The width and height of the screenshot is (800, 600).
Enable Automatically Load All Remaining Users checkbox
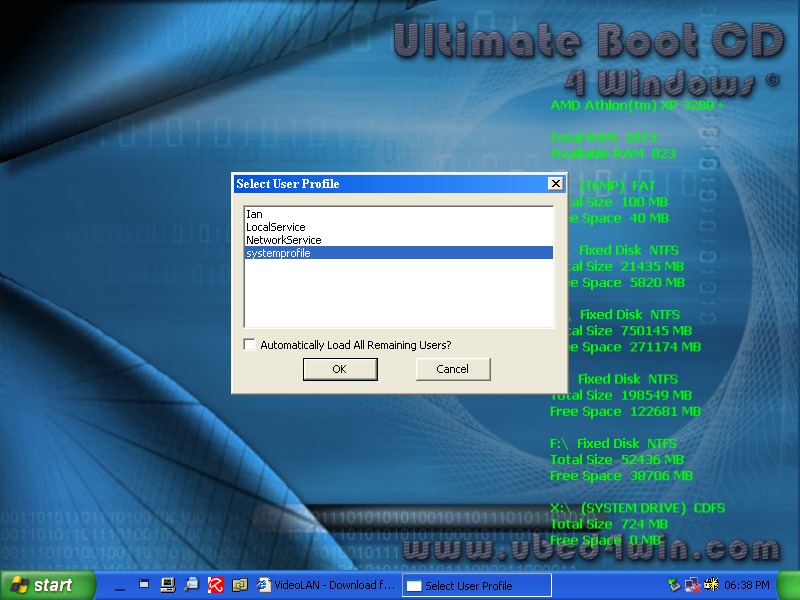250,345
